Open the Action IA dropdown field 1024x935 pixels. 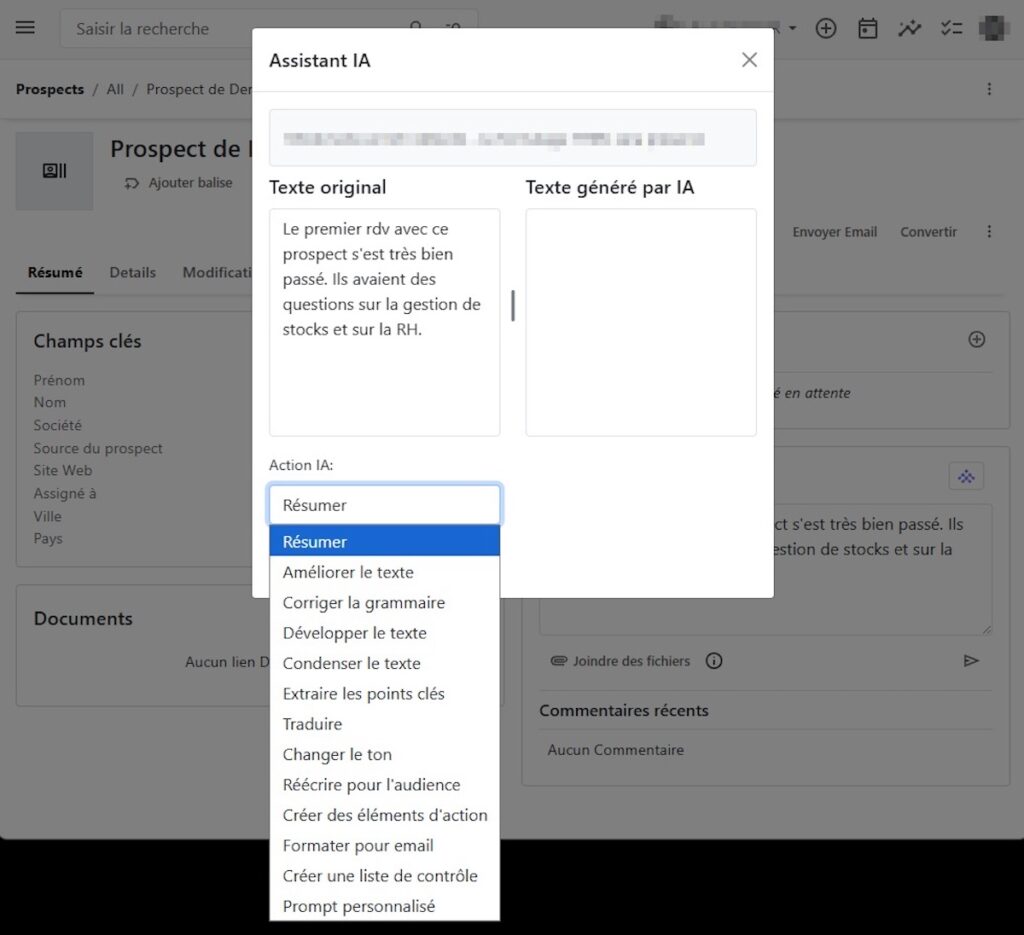click(384, 505)
